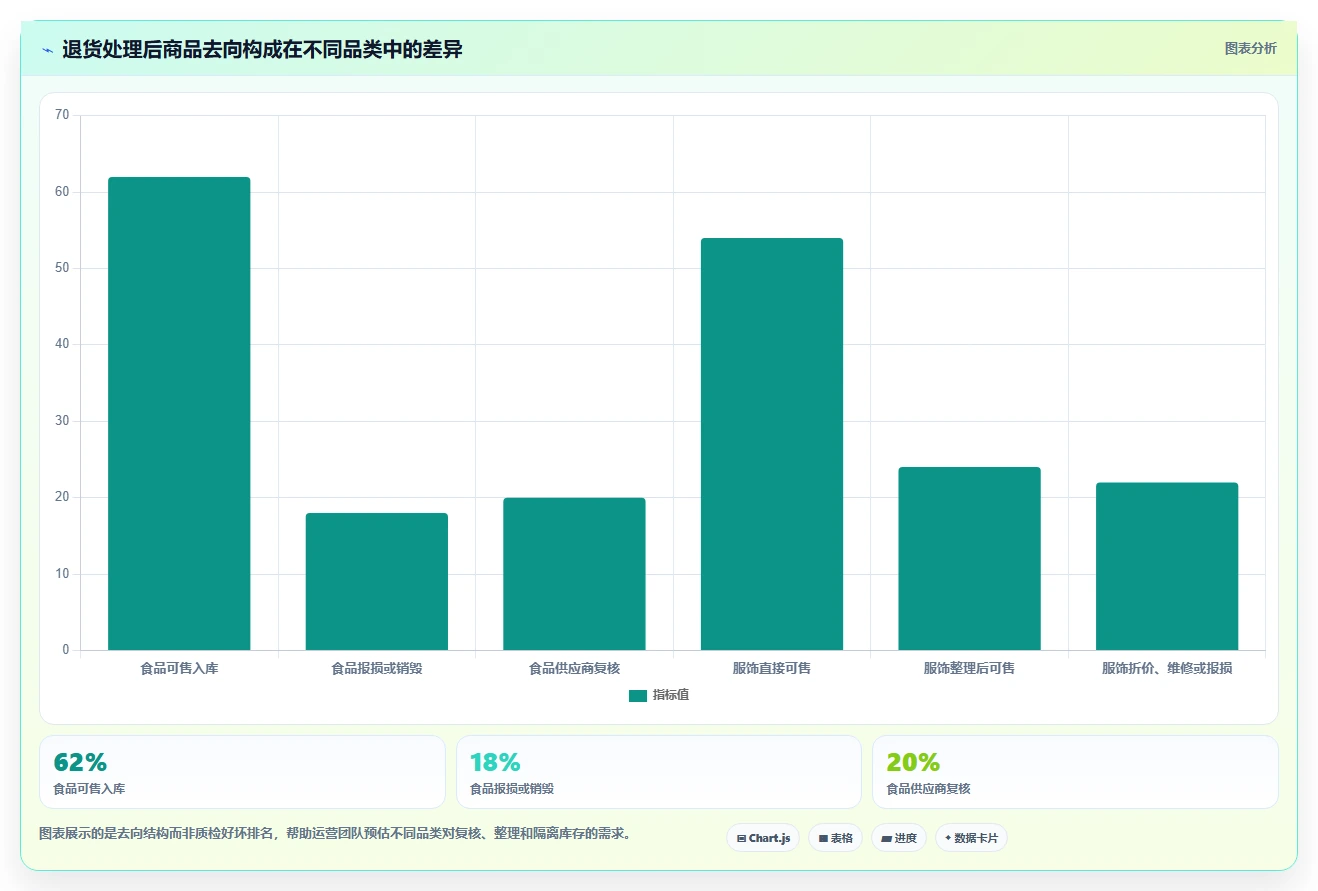Viewport: 1318px width, 891px height.
Task: Click the 食品可售入库 bar in chart
Action: [179, 414]
